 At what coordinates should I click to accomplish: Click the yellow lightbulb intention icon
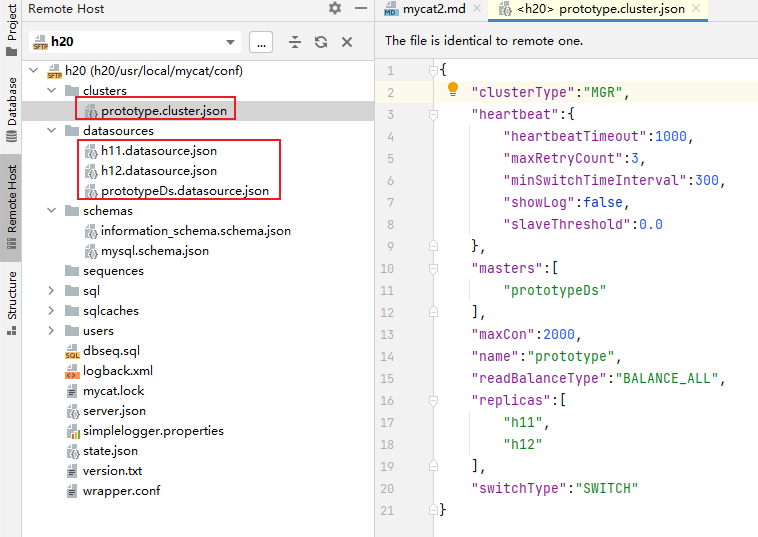[453, 89]
